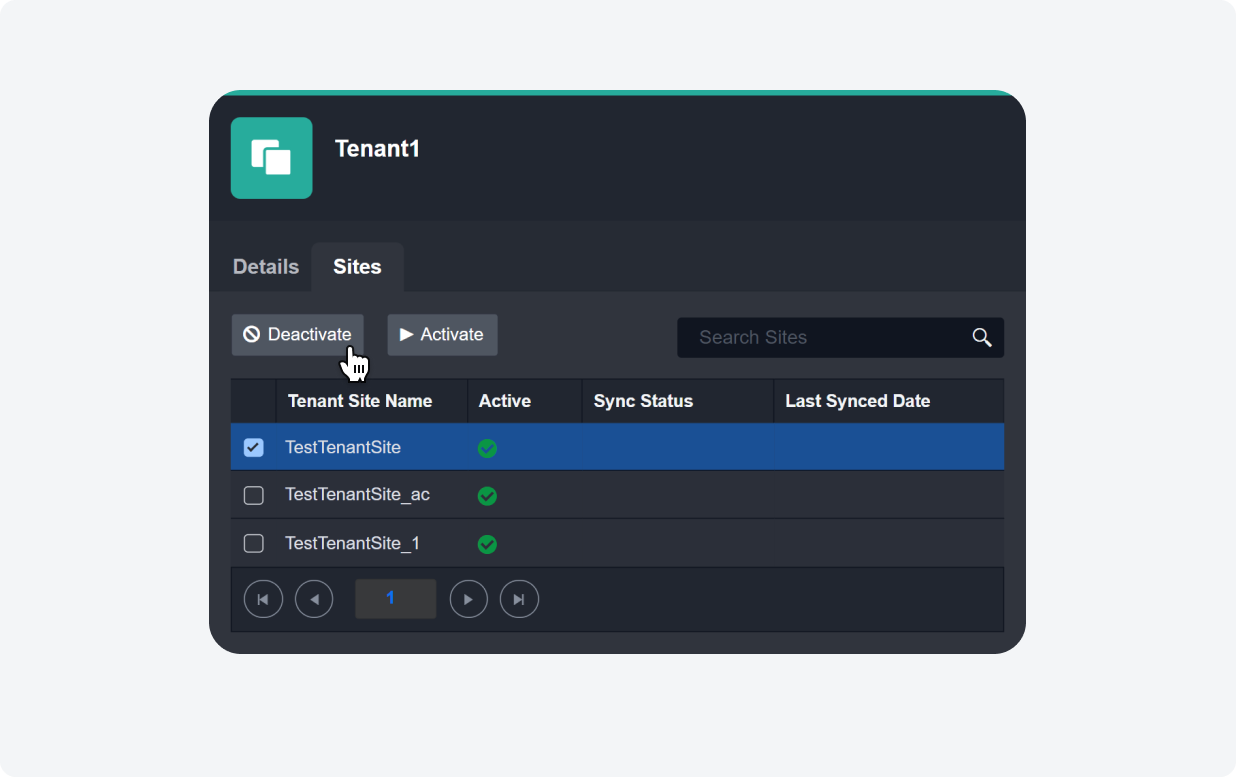This screenshot has height=777, width=1236.
Task: Go to the next page of sites
Action: click(468, 599)
